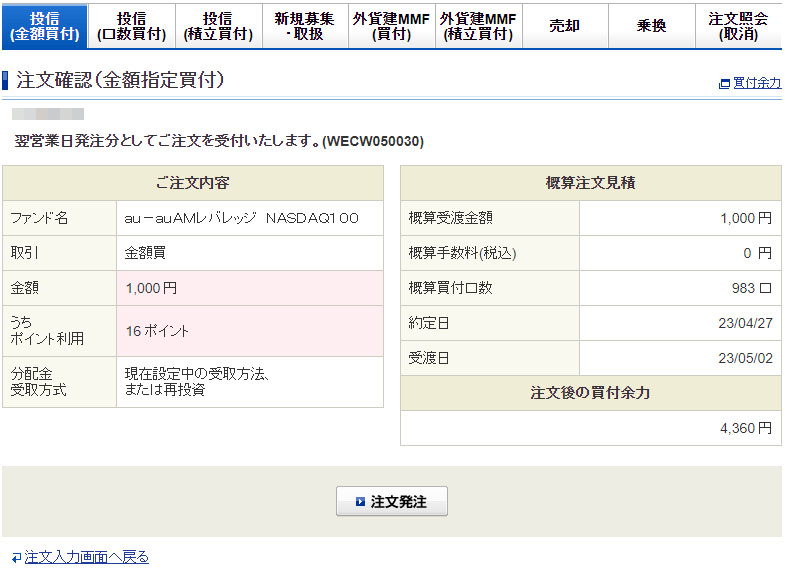
Task: Click the back arrow icon before 注文入力画面へ戻る
Action: 16,557
